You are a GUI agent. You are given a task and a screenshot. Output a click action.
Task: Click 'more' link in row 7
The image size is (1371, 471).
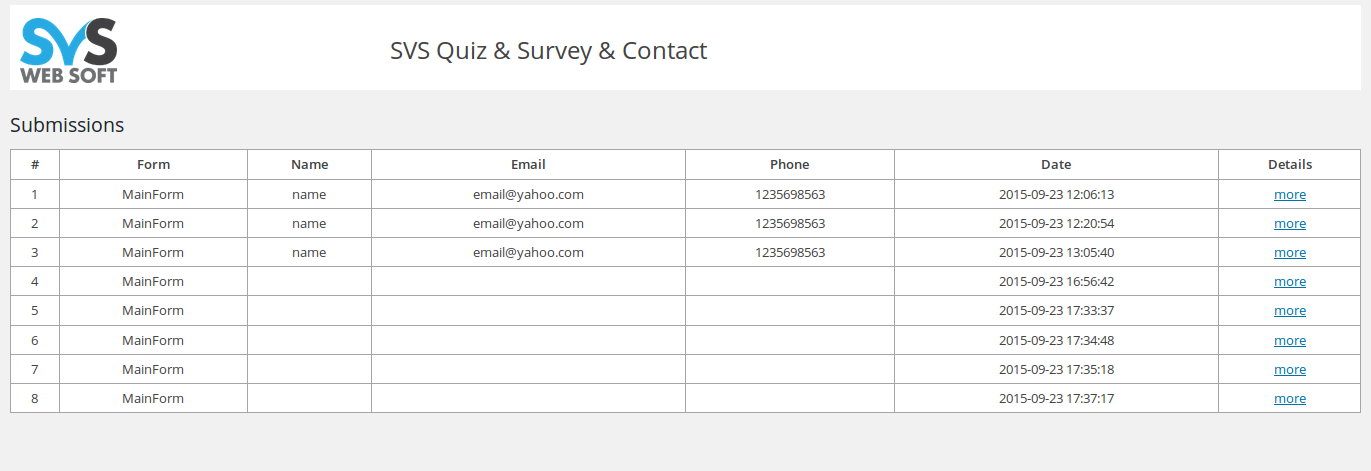1289,370
